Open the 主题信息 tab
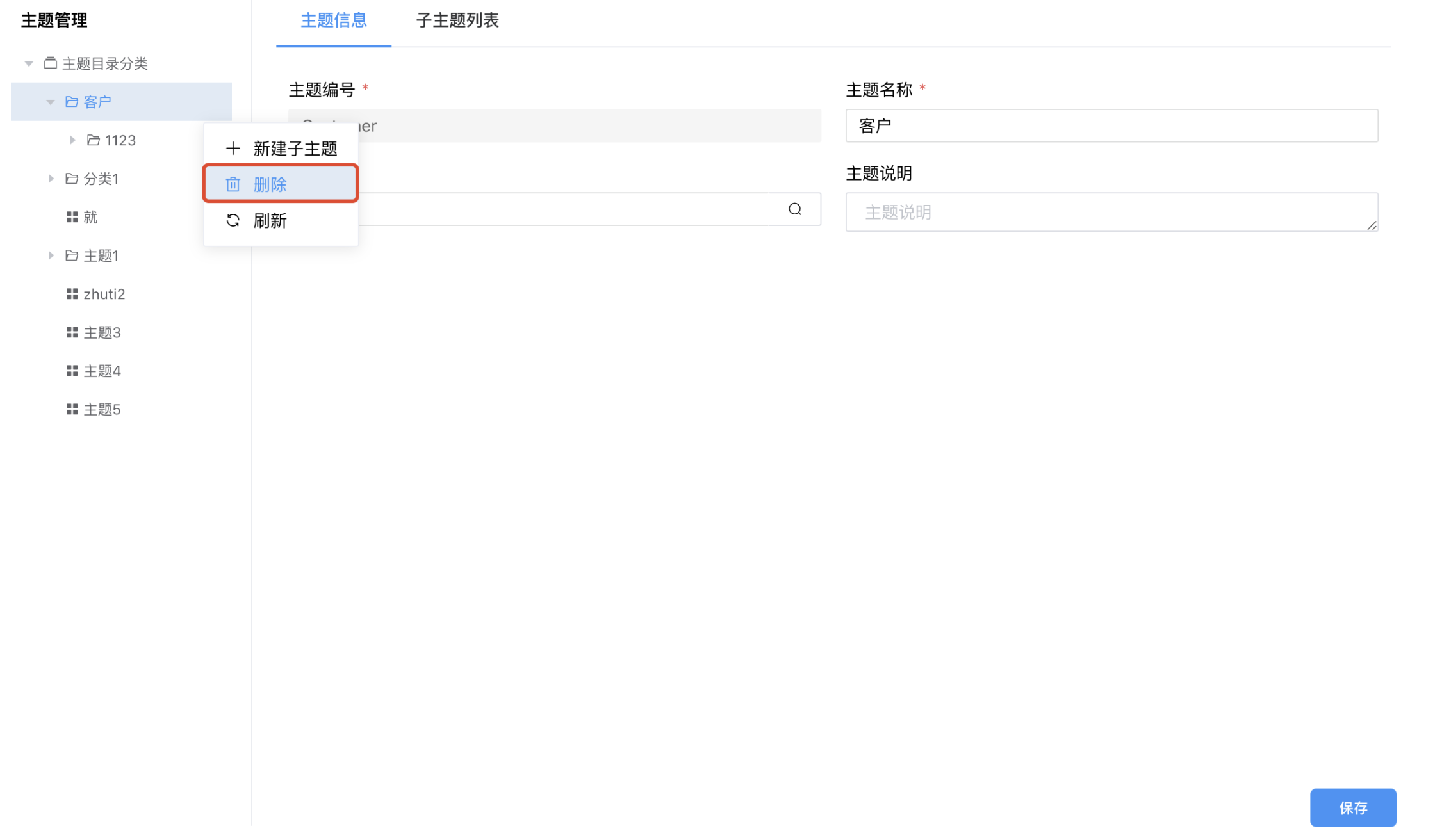The width and height of the screenshot is (1435, 840). [x=333, y=20]
